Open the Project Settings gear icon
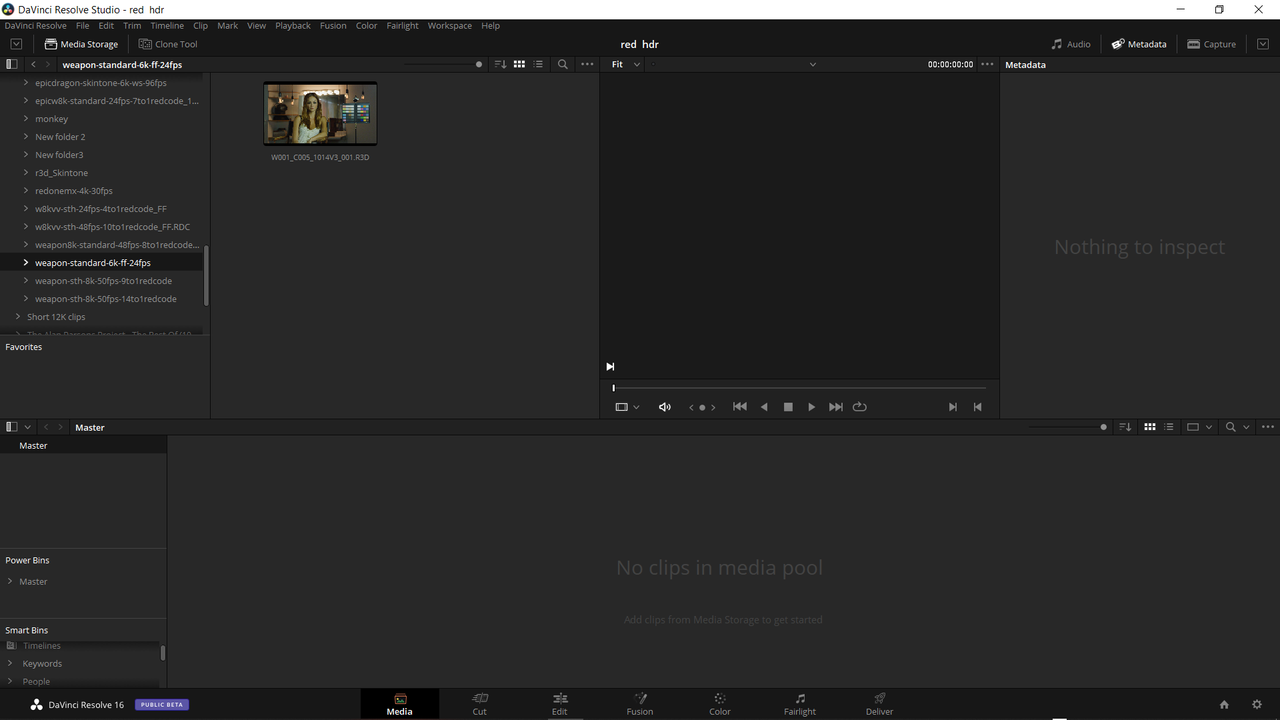This screenshot has height=720, width=1280. [1257, 704]
